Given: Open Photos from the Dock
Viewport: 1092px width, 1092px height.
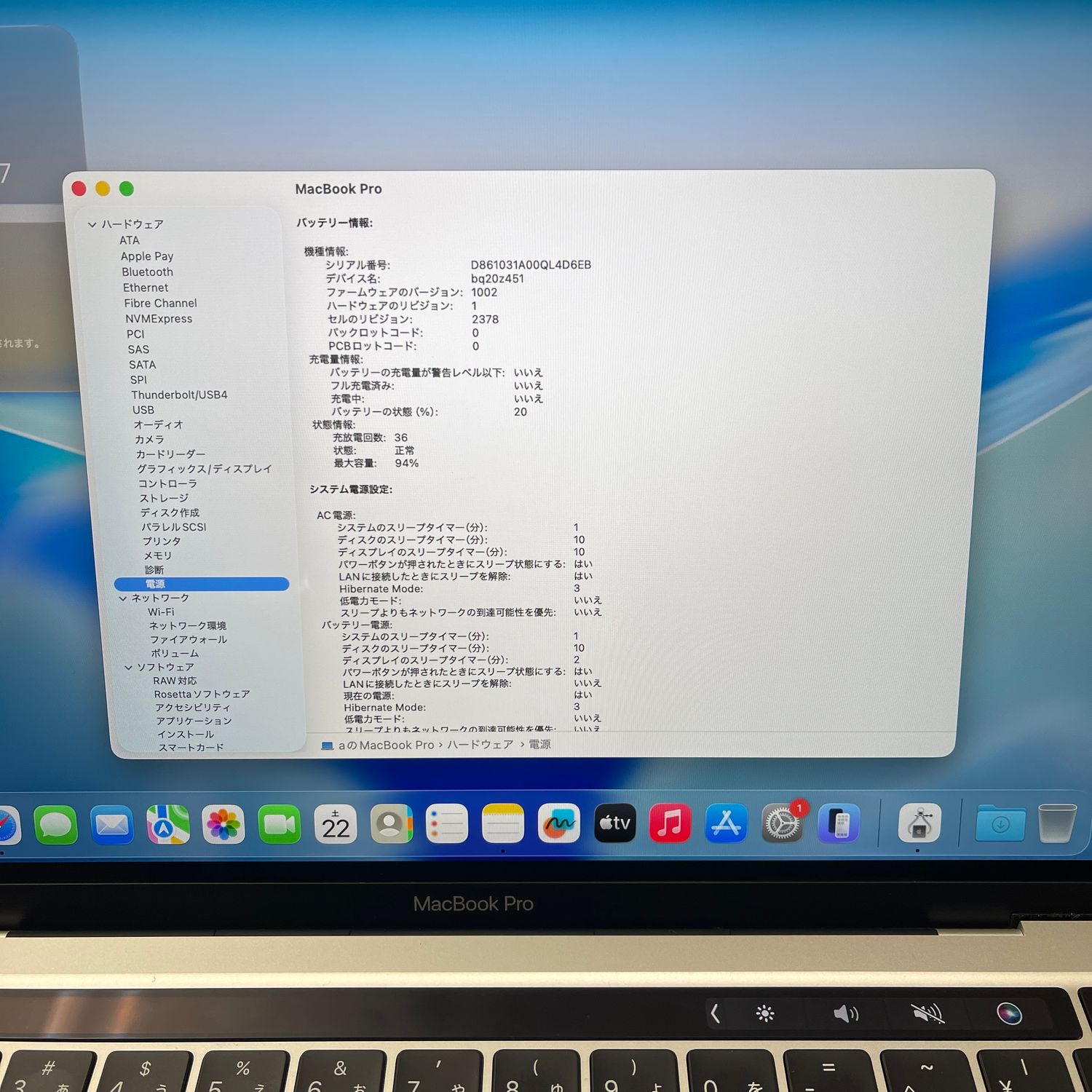Looking at the screenshot, I should coord(223,825).
